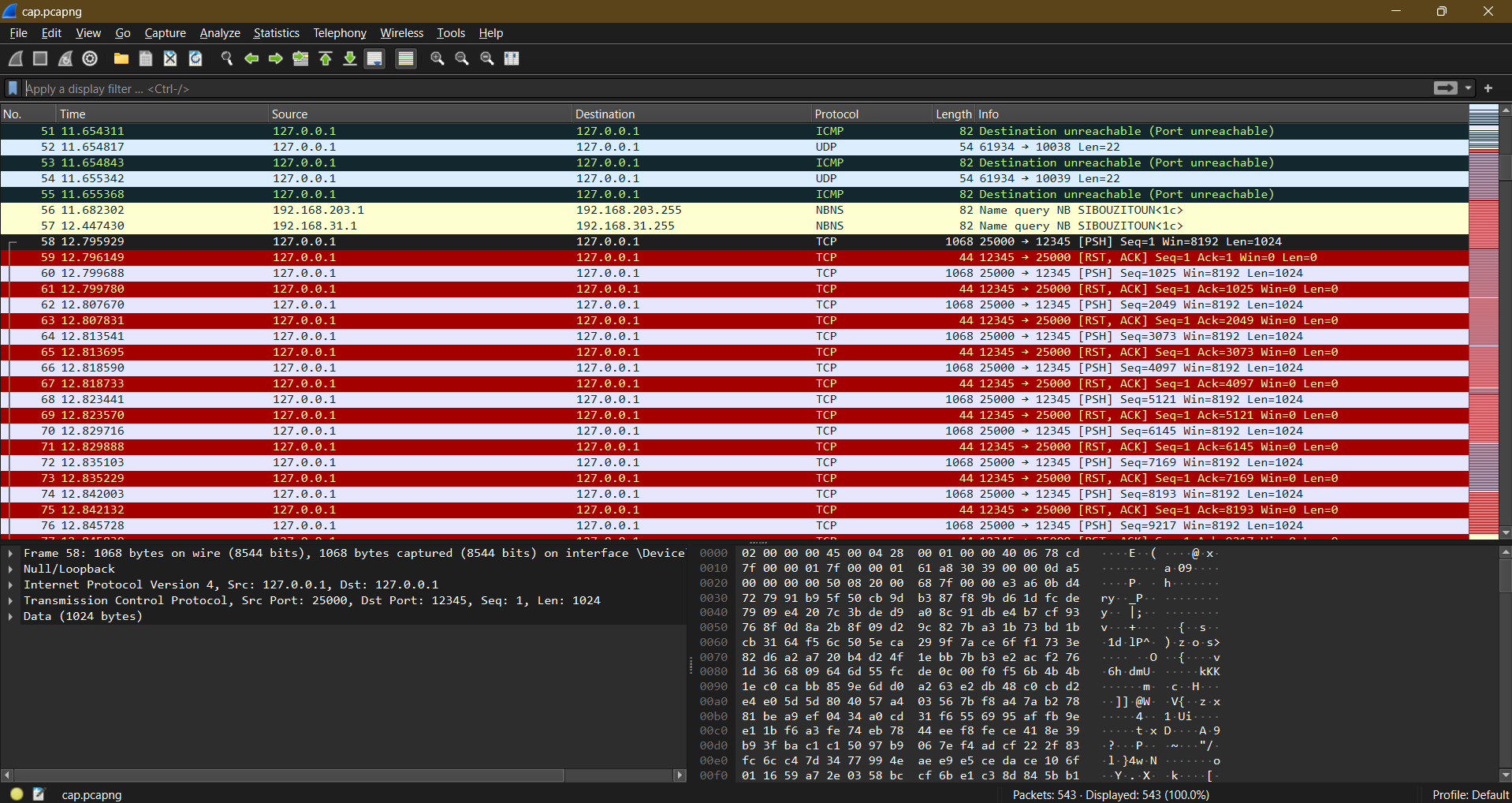Image resolution: width=1512 pixels, height=803 pixels.
Task: Open the find packet tool
Action: pos(226,58)
